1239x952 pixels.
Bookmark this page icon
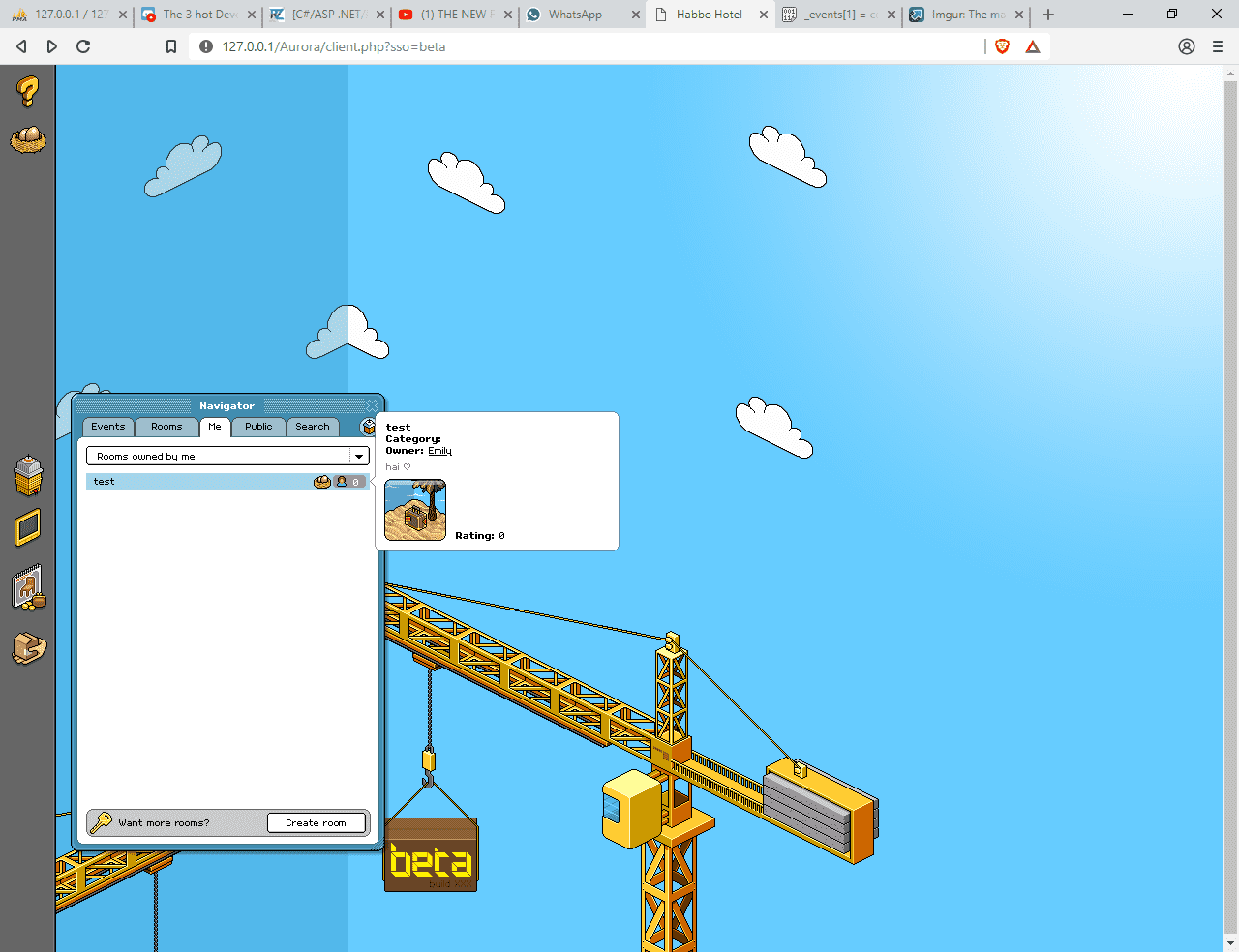(x=171, y=46)
